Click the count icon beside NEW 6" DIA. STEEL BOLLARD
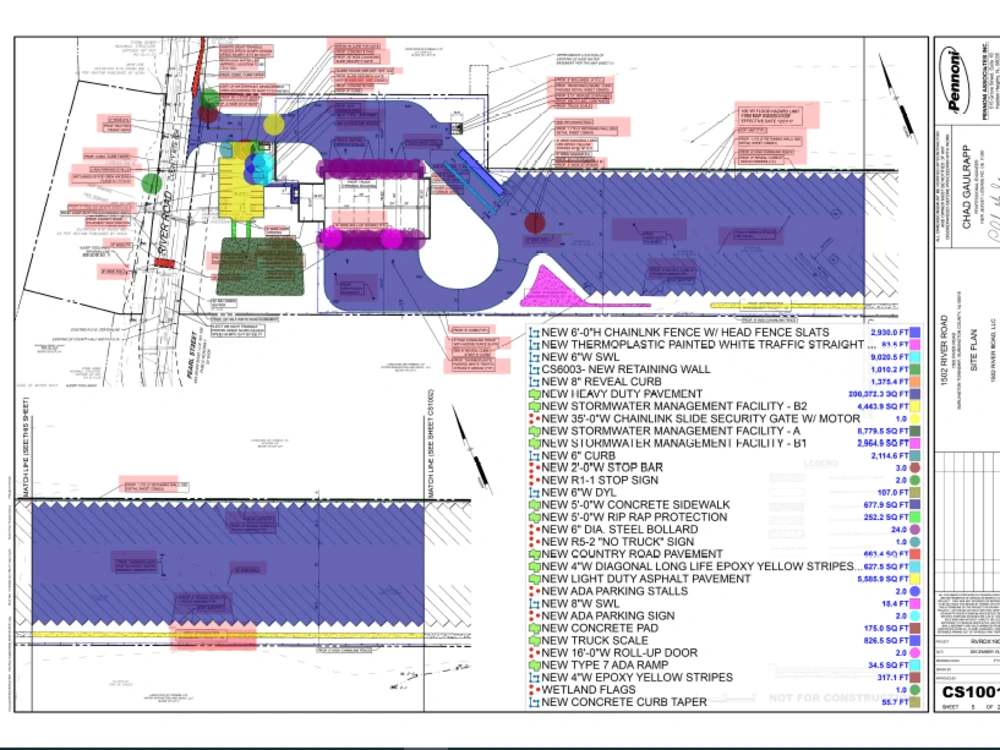 click(534, 529)
